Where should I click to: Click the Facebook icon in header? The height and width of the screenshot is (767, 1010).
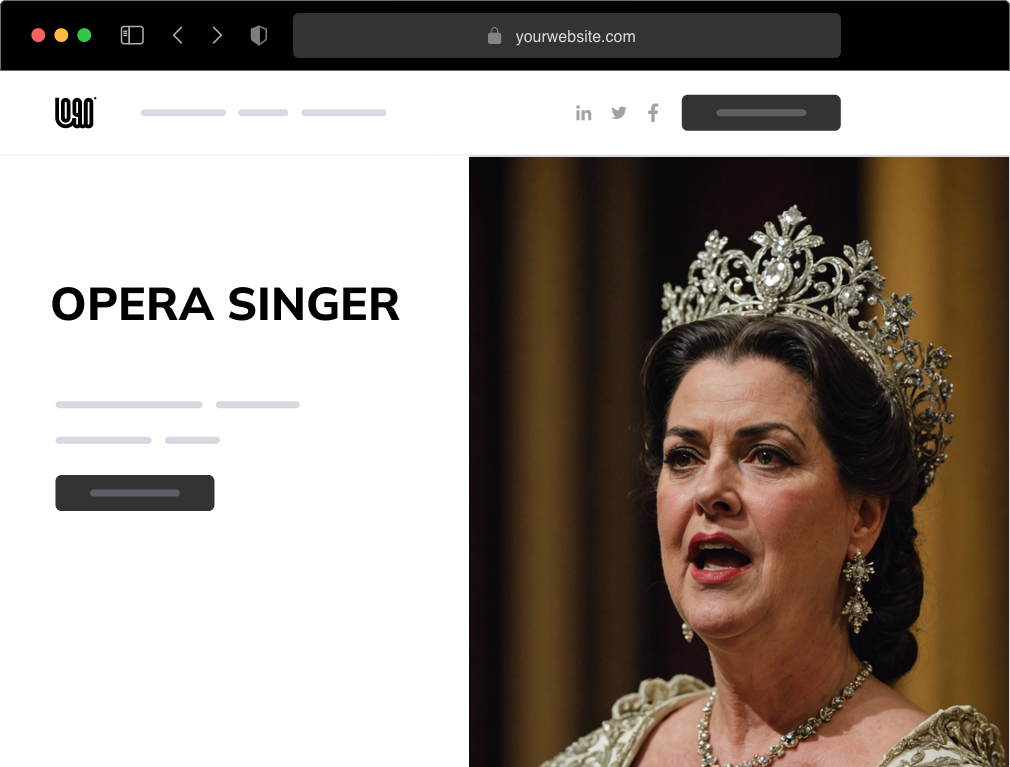653,113
